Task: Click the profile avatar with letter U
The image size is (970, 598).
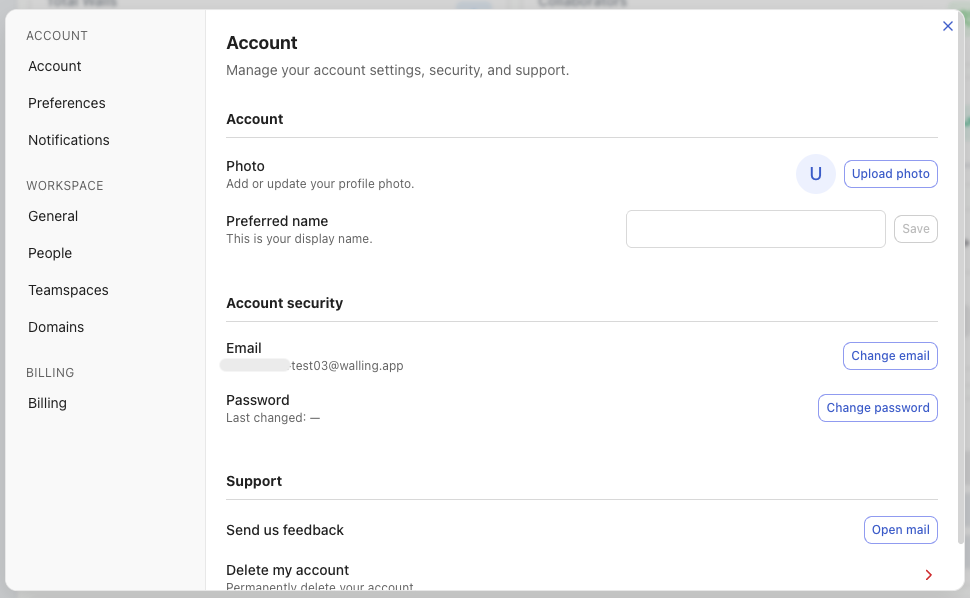Action: pos(815,174)
